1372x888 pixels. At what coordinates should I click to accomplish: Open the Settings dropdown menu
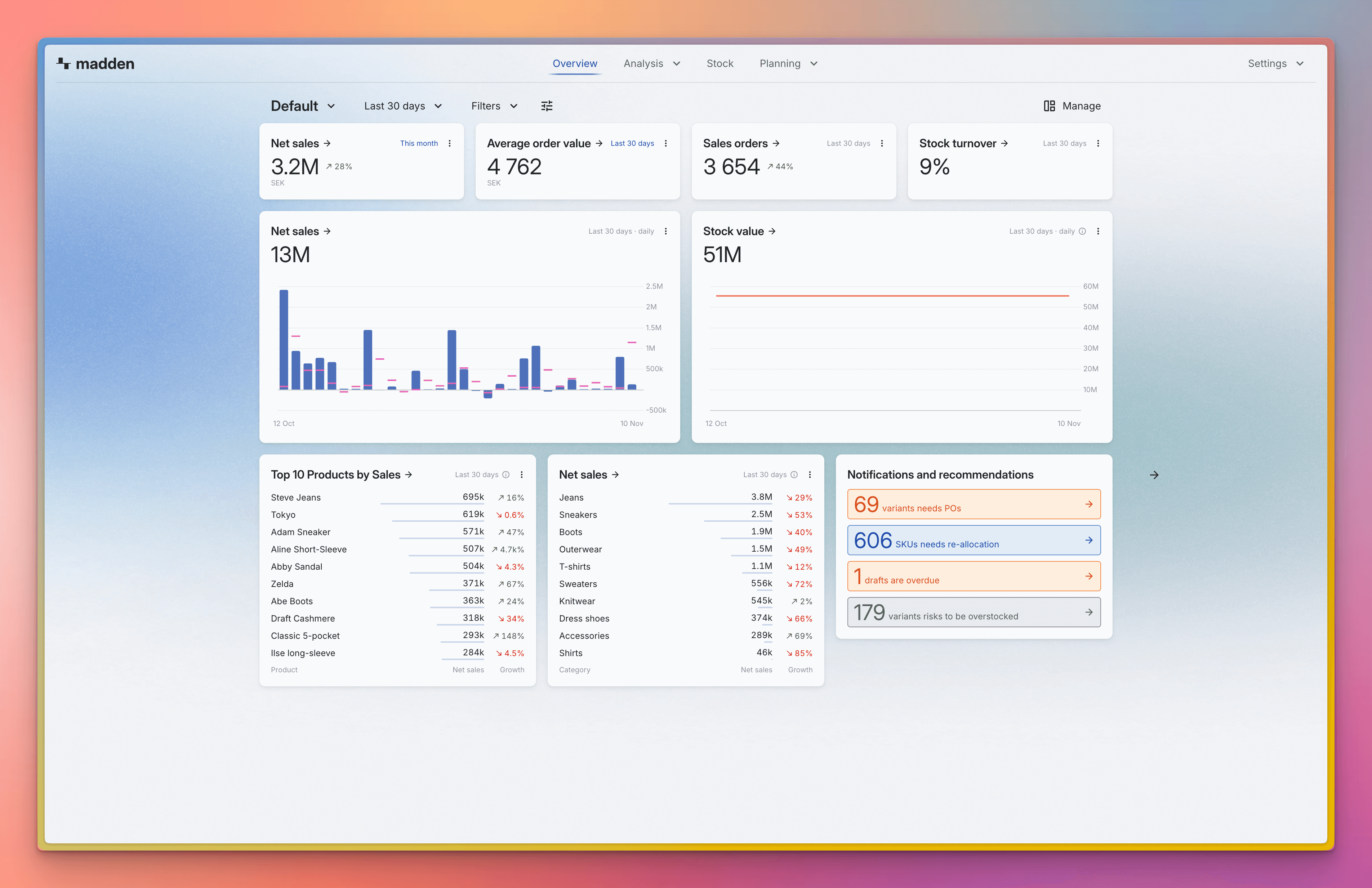point(1275,63)
